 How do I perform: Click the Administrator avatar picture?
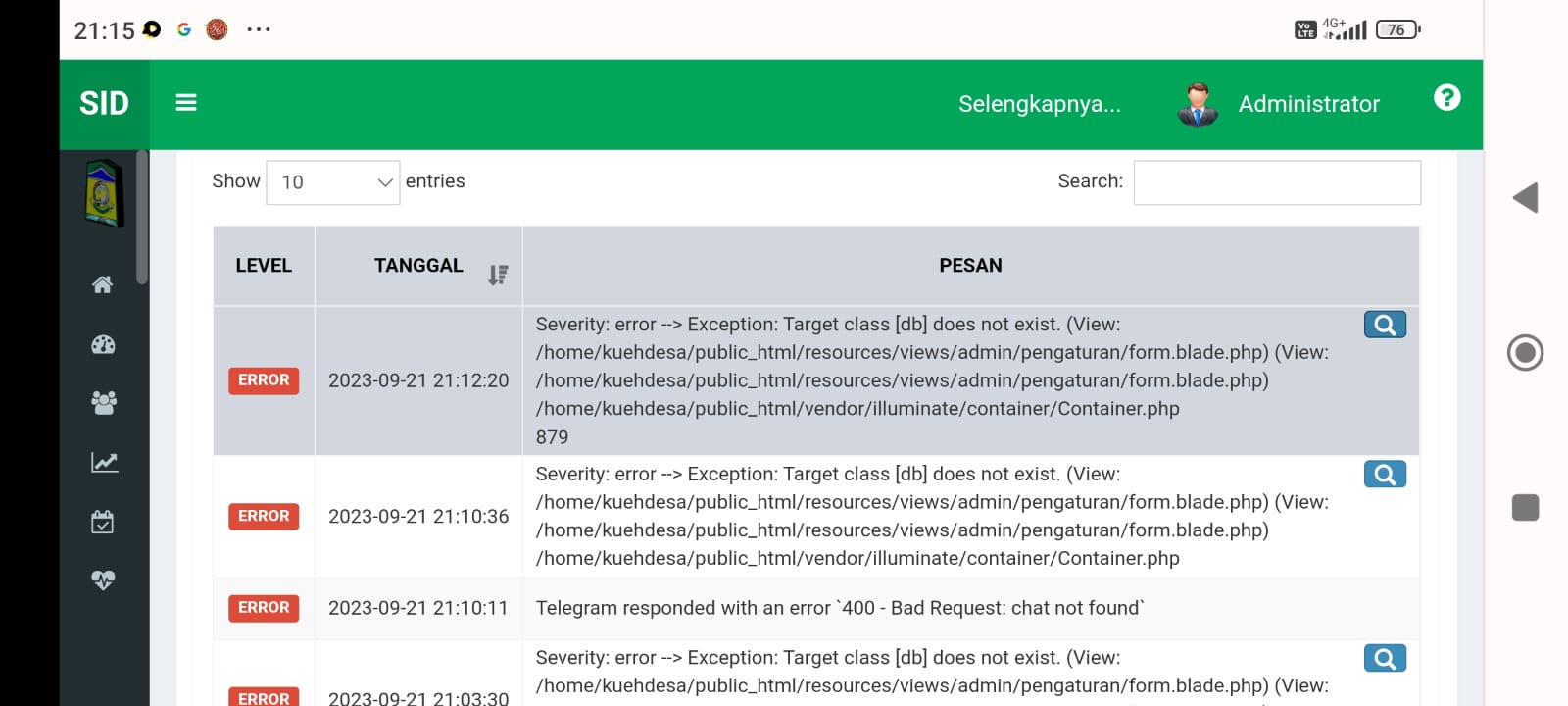[x=1197, y=104]
